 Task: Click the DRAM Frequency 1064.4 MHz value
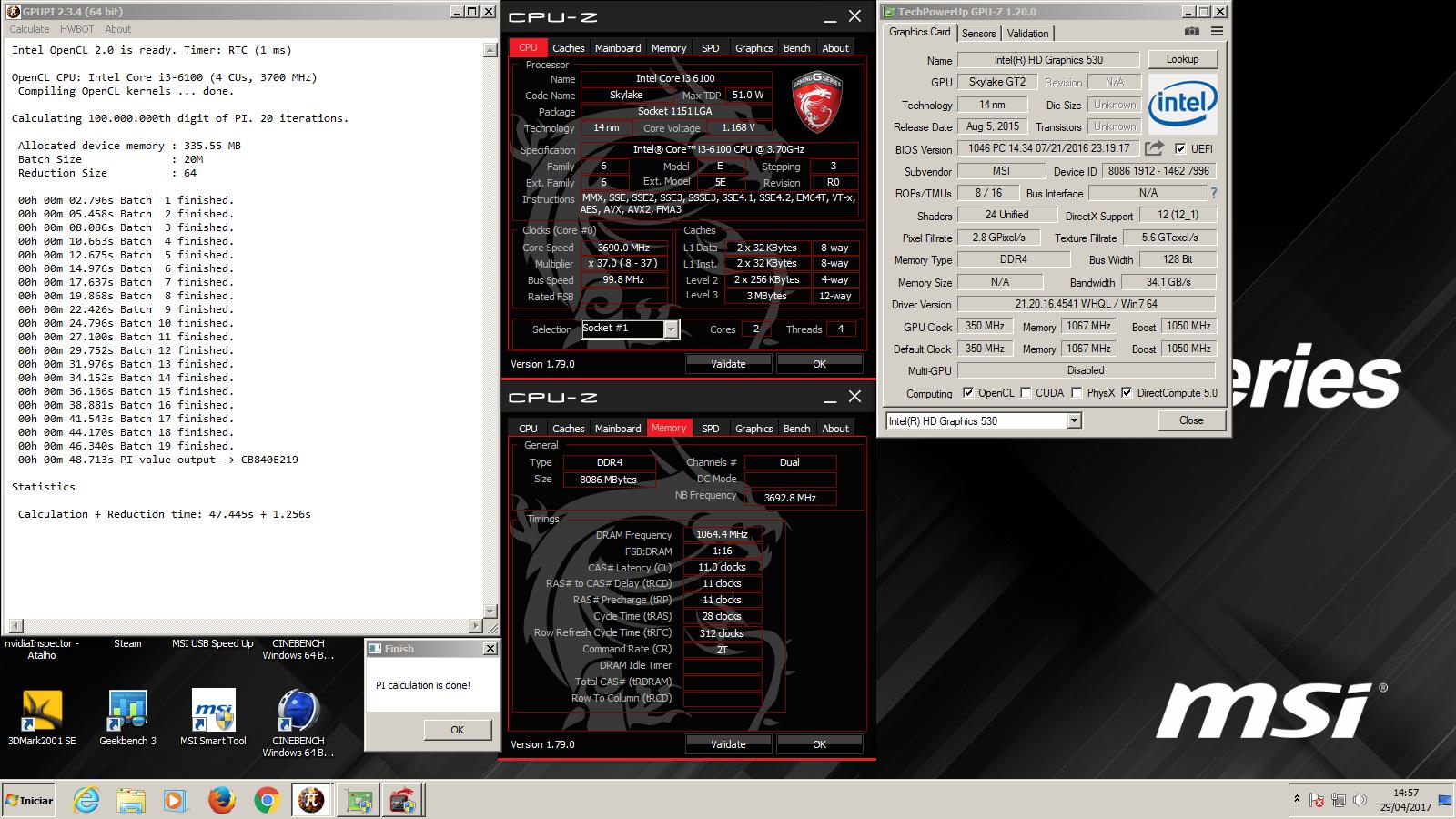722,535
